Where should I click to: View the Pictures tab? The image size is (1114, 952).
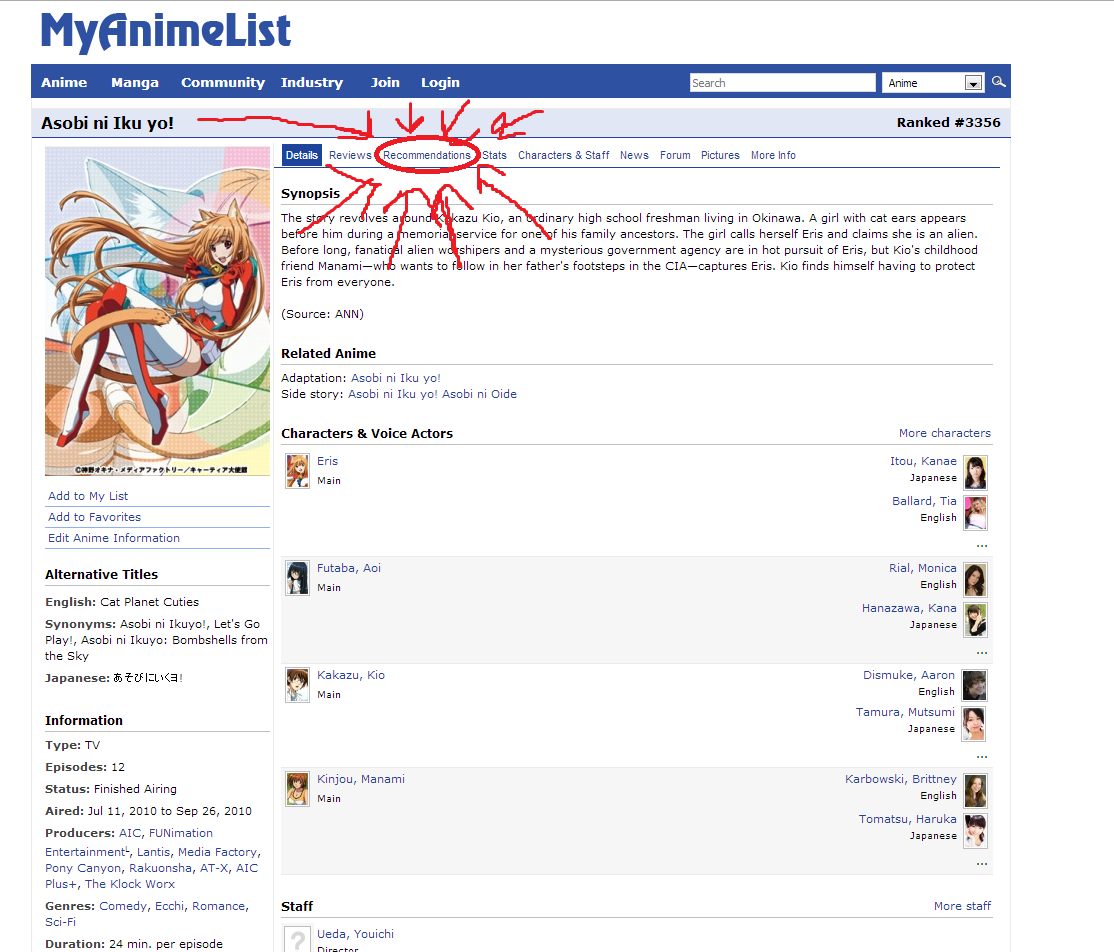pos(720,155)
